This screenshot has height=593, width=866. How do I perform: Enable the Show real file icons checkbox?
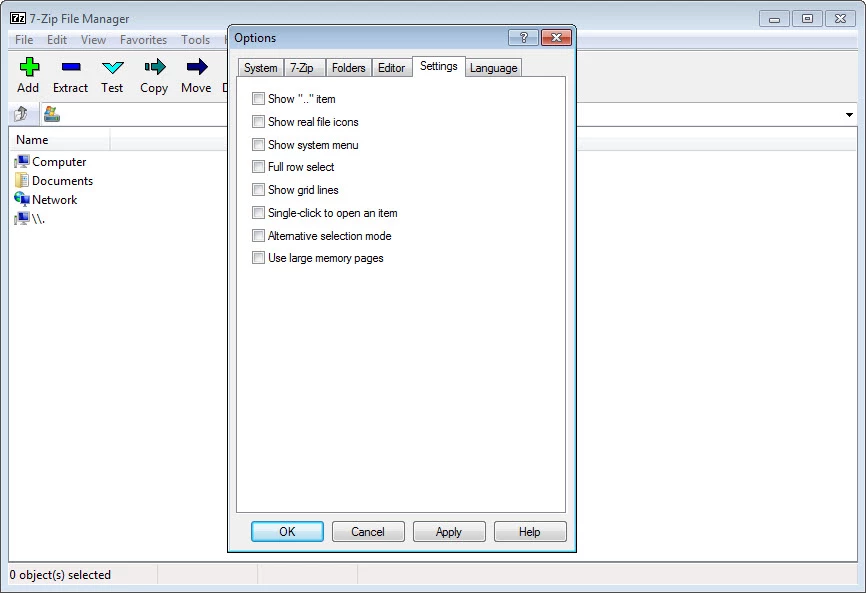coord(259,122)
